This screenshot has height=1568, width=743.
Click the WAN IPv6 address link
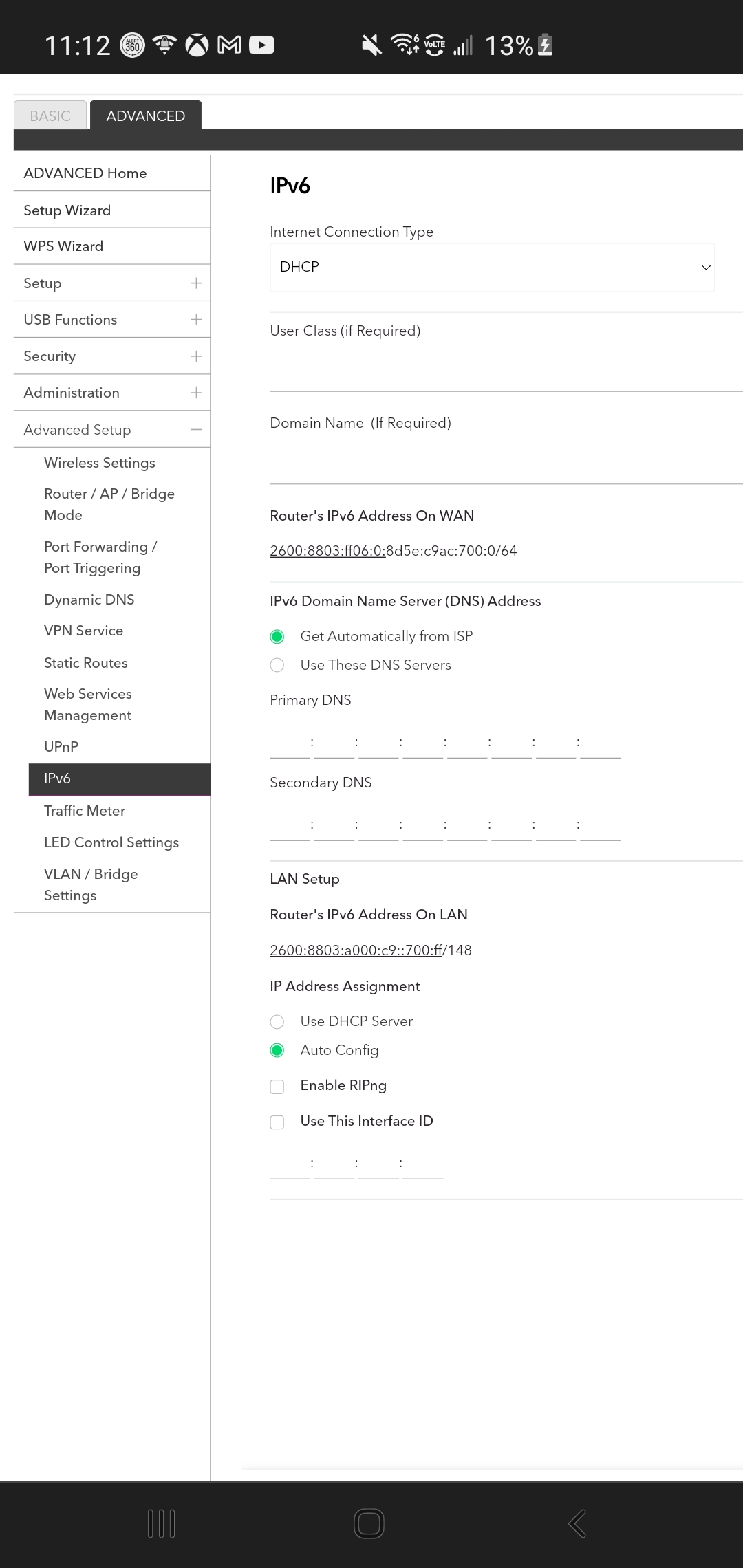327,551
